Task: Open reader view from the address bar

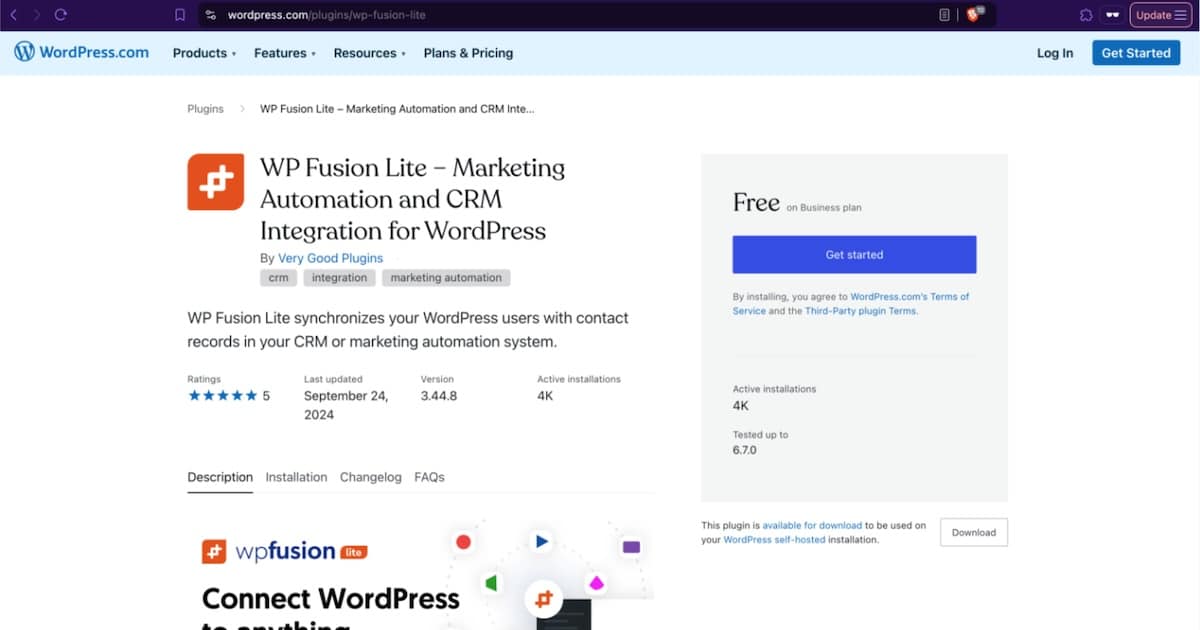Action: point(944,14)
